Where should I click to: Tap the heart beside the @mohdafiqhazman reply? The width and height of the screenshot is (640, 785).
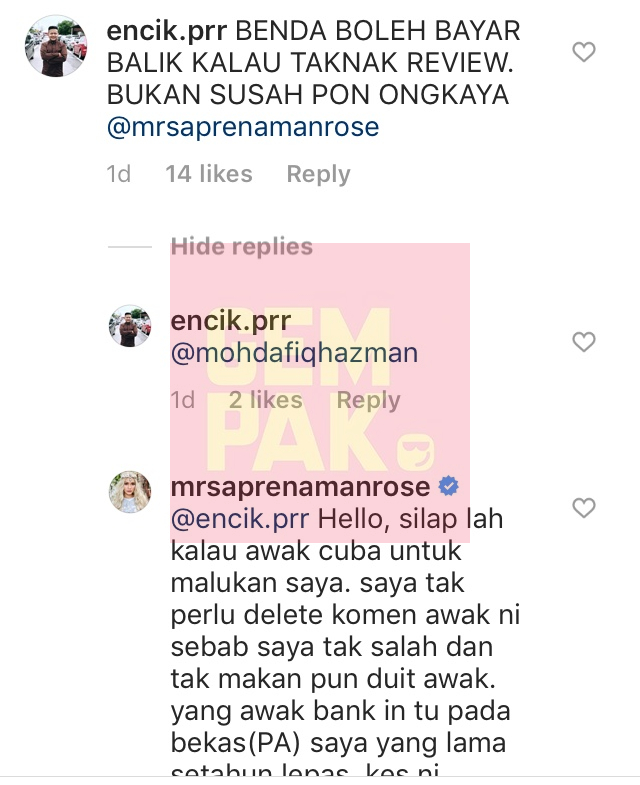pyautogui.click(x=584, y=342)
